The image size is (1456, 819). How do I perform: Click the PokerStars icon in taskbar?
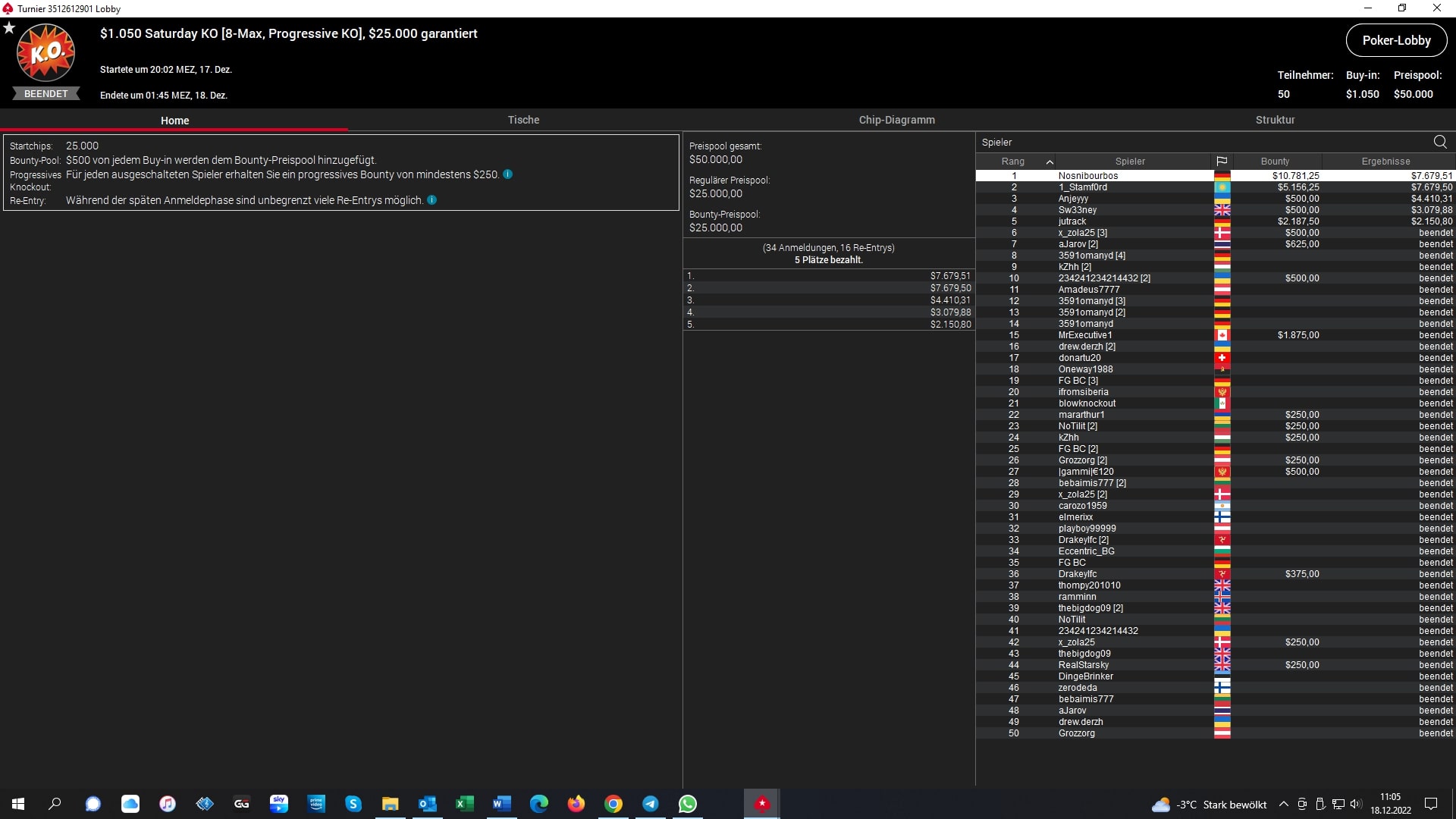point(761,804)
